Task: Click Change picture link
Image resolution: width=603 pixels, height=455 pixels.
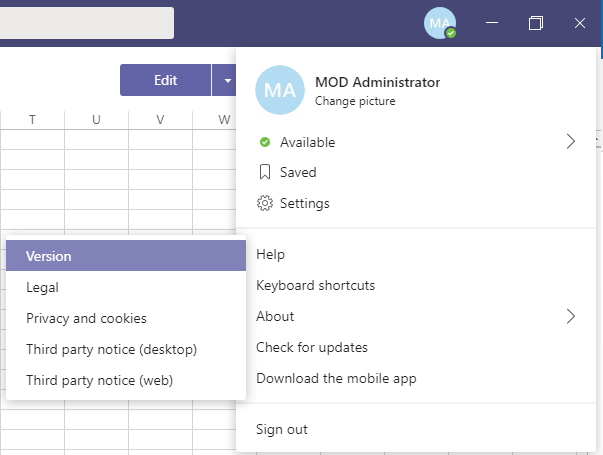Action: [355, 101]
